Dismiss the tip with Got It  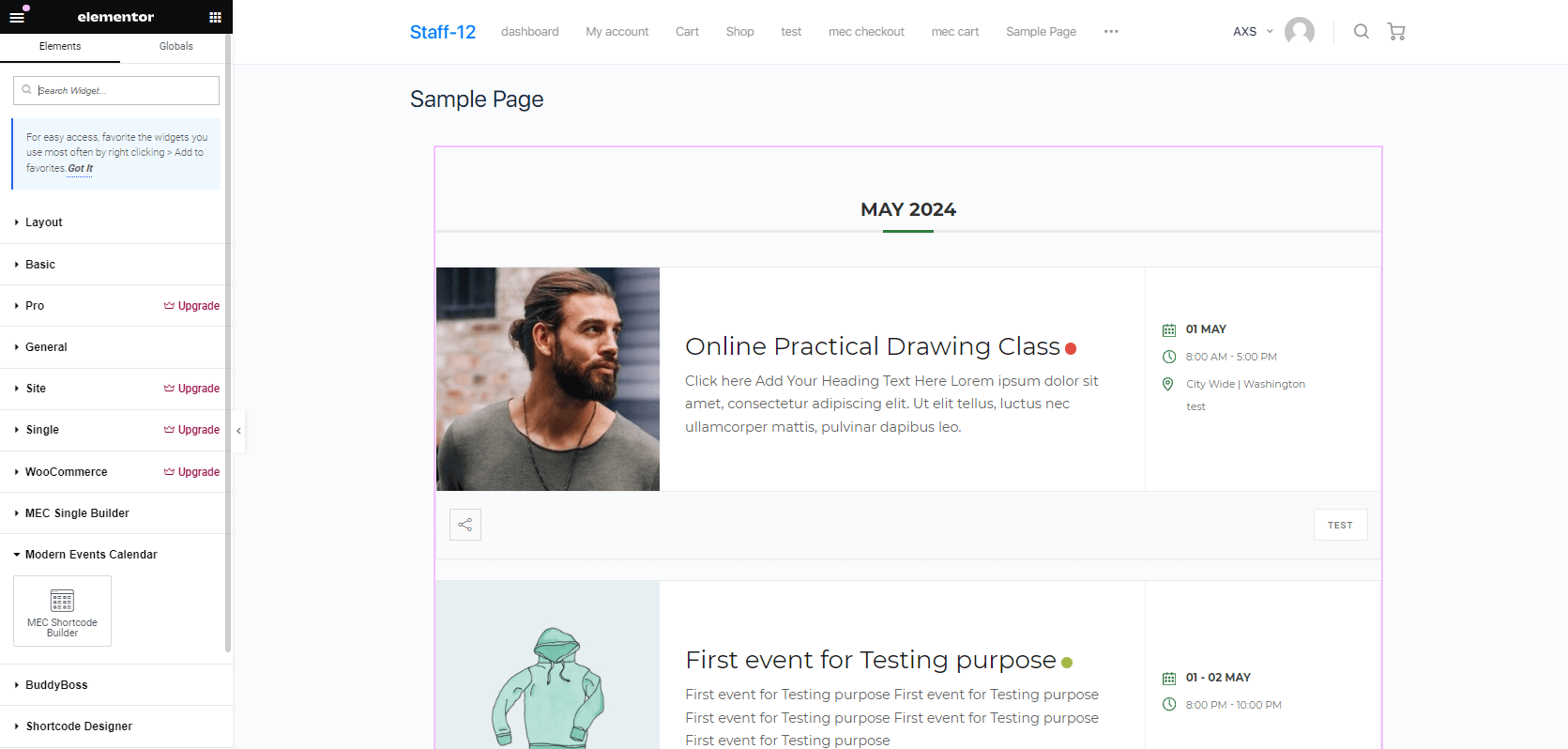point(81,169)
